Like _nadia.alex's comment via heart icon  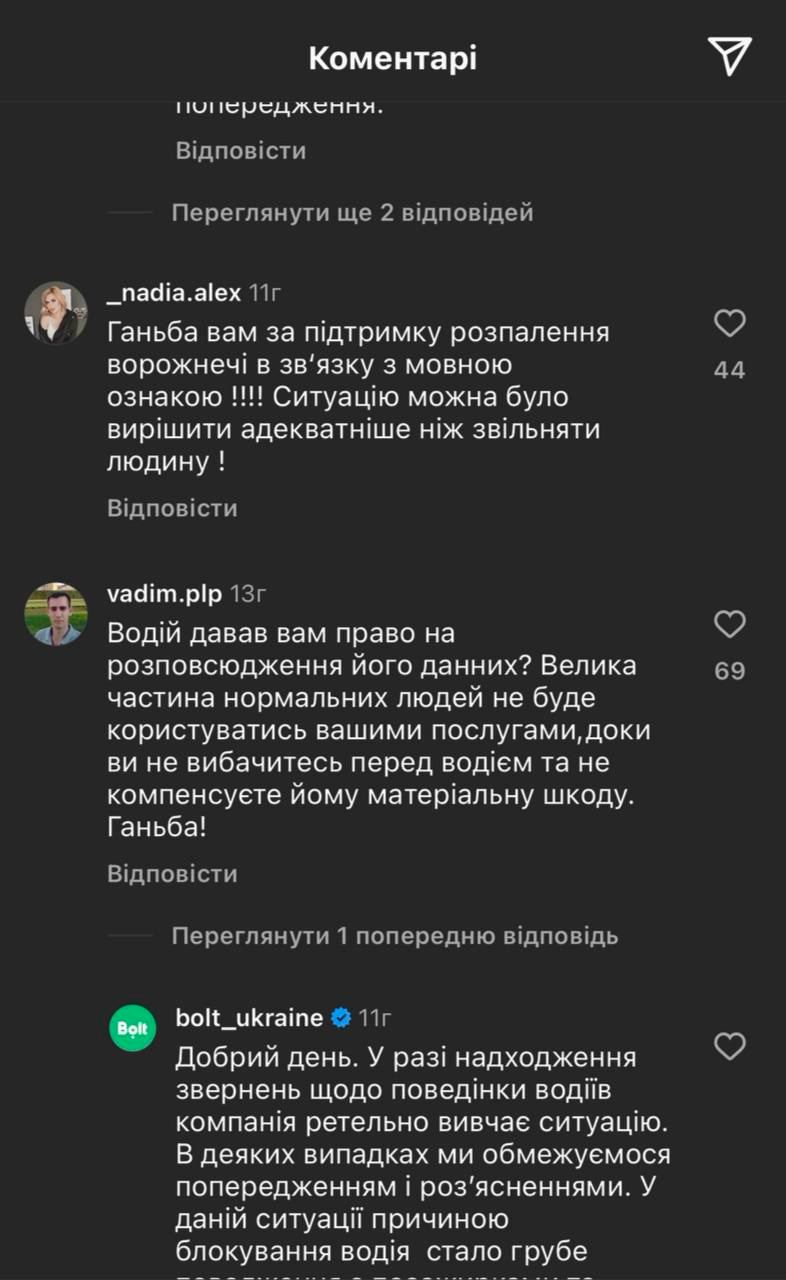point(729,324)
